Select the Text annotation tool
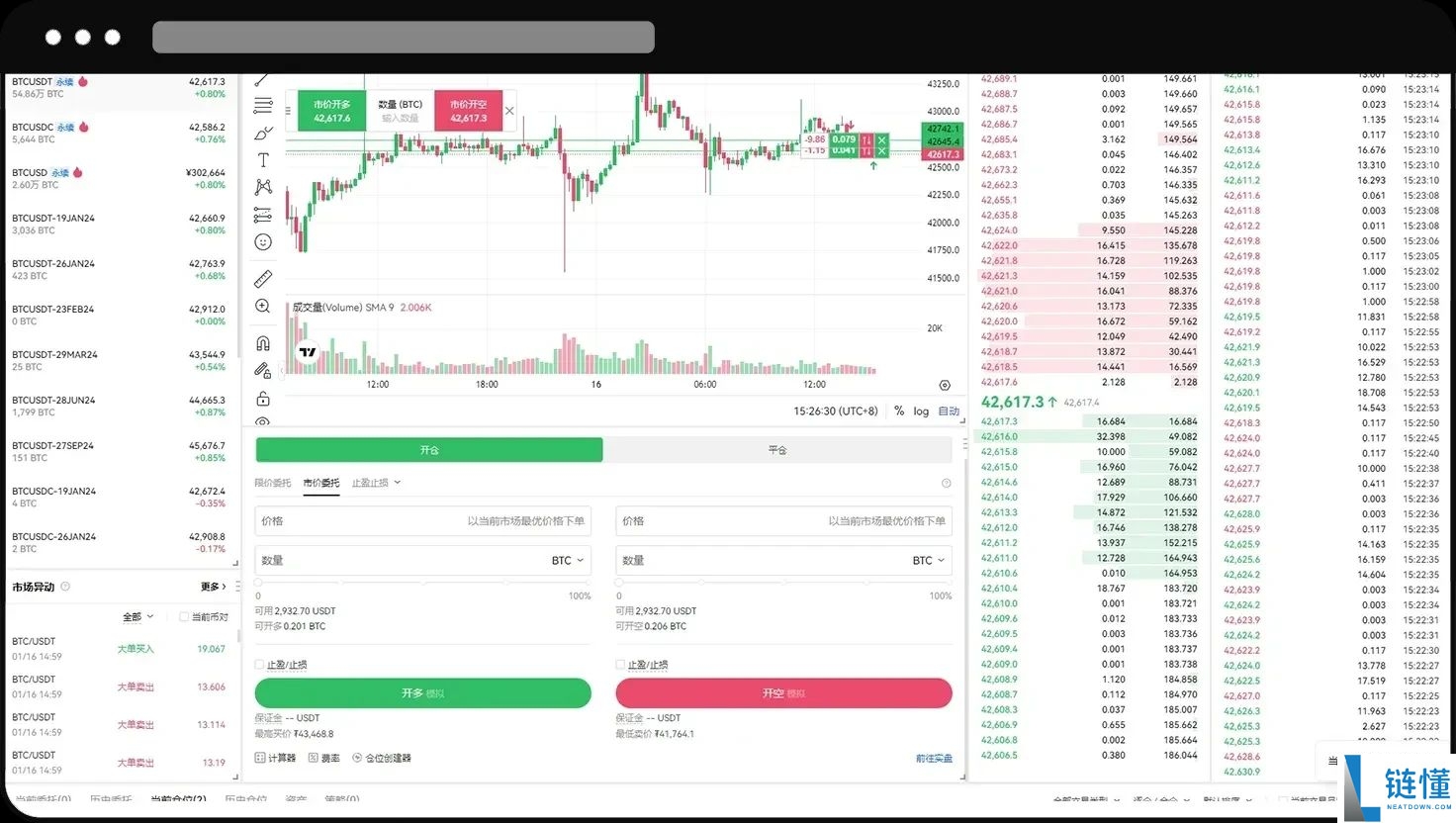The image size is (1456, 823). pos(261,158)
